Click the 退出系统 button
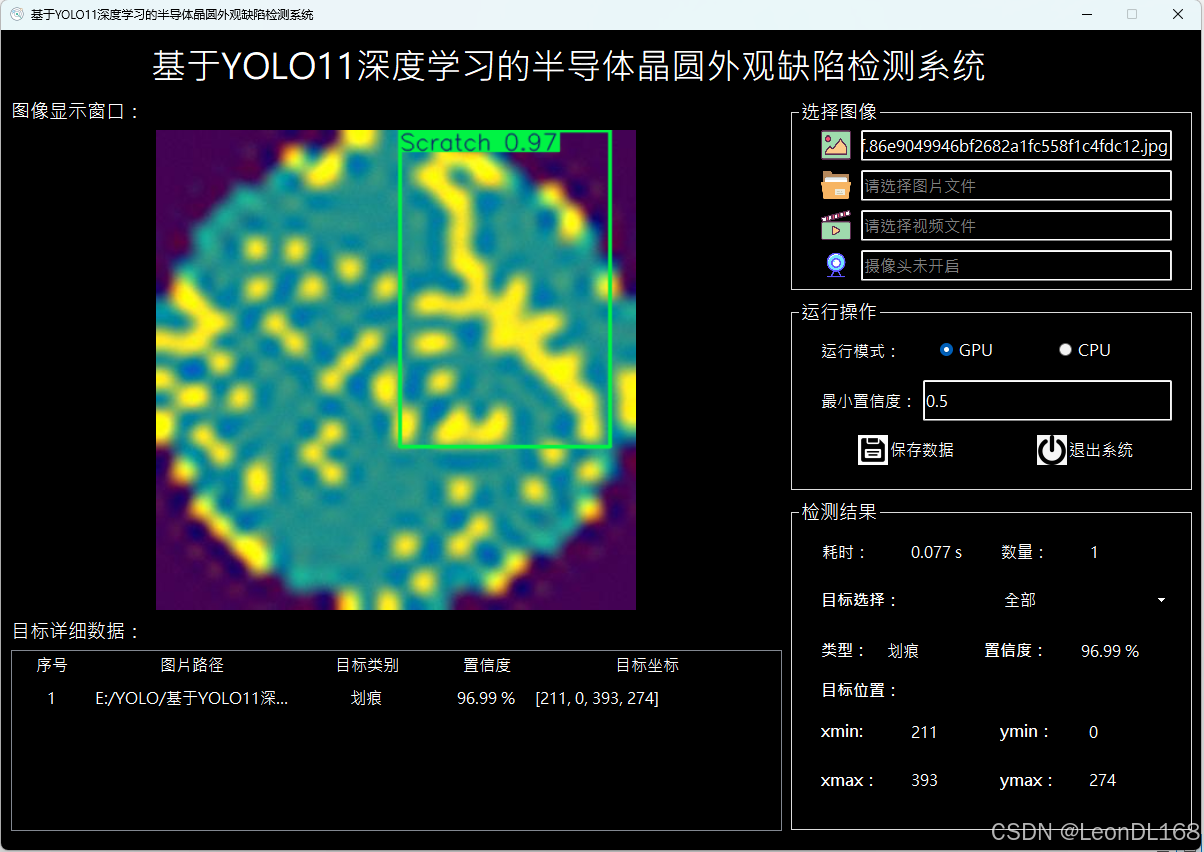The image size is (1204, 852). [x=1085, y=450]
